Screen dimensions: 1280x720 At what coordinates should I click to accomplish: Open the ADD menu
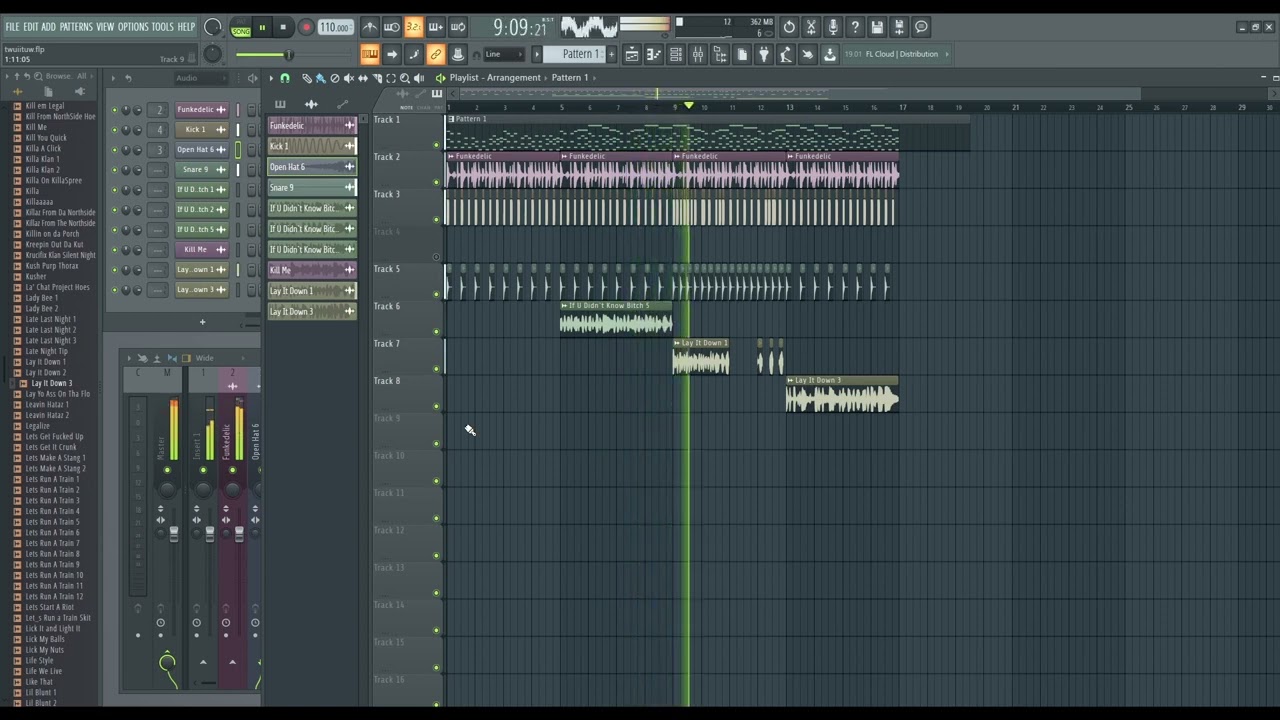click(49, 27)
